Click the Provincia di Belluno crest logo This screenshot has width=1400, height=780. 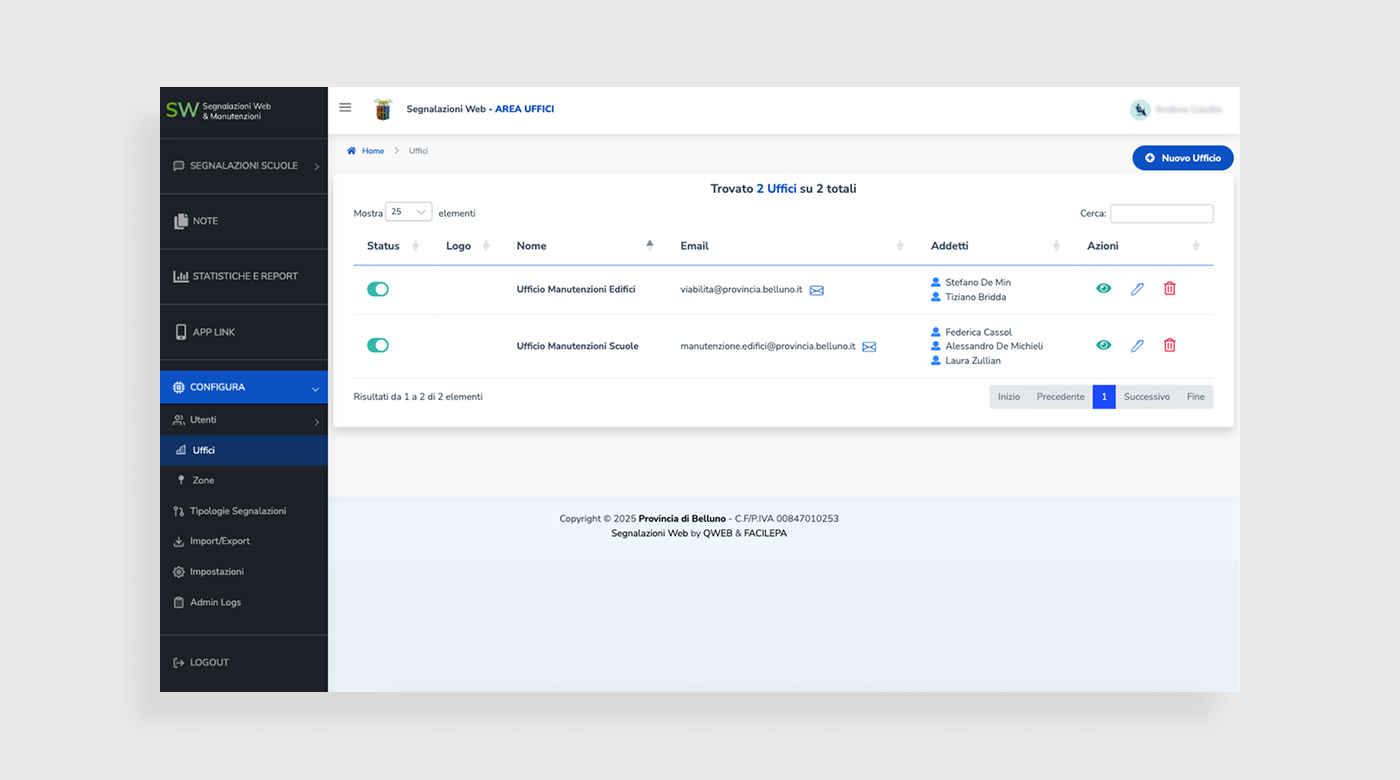383,109
